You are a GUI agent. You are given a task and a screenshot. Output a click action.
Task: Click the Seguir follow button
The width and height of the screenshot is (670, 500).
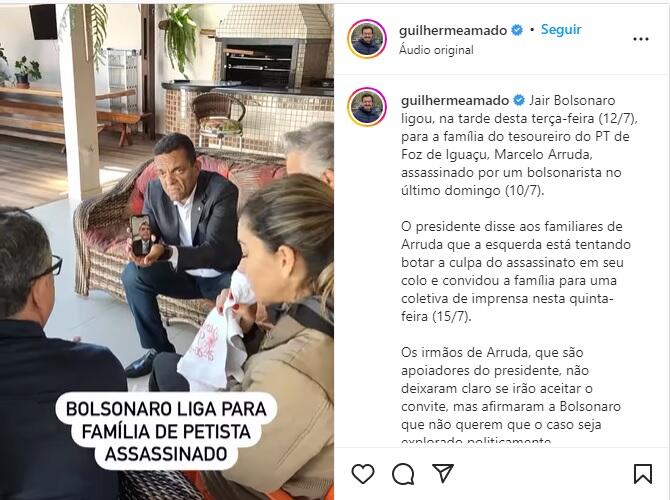(561, 29)
